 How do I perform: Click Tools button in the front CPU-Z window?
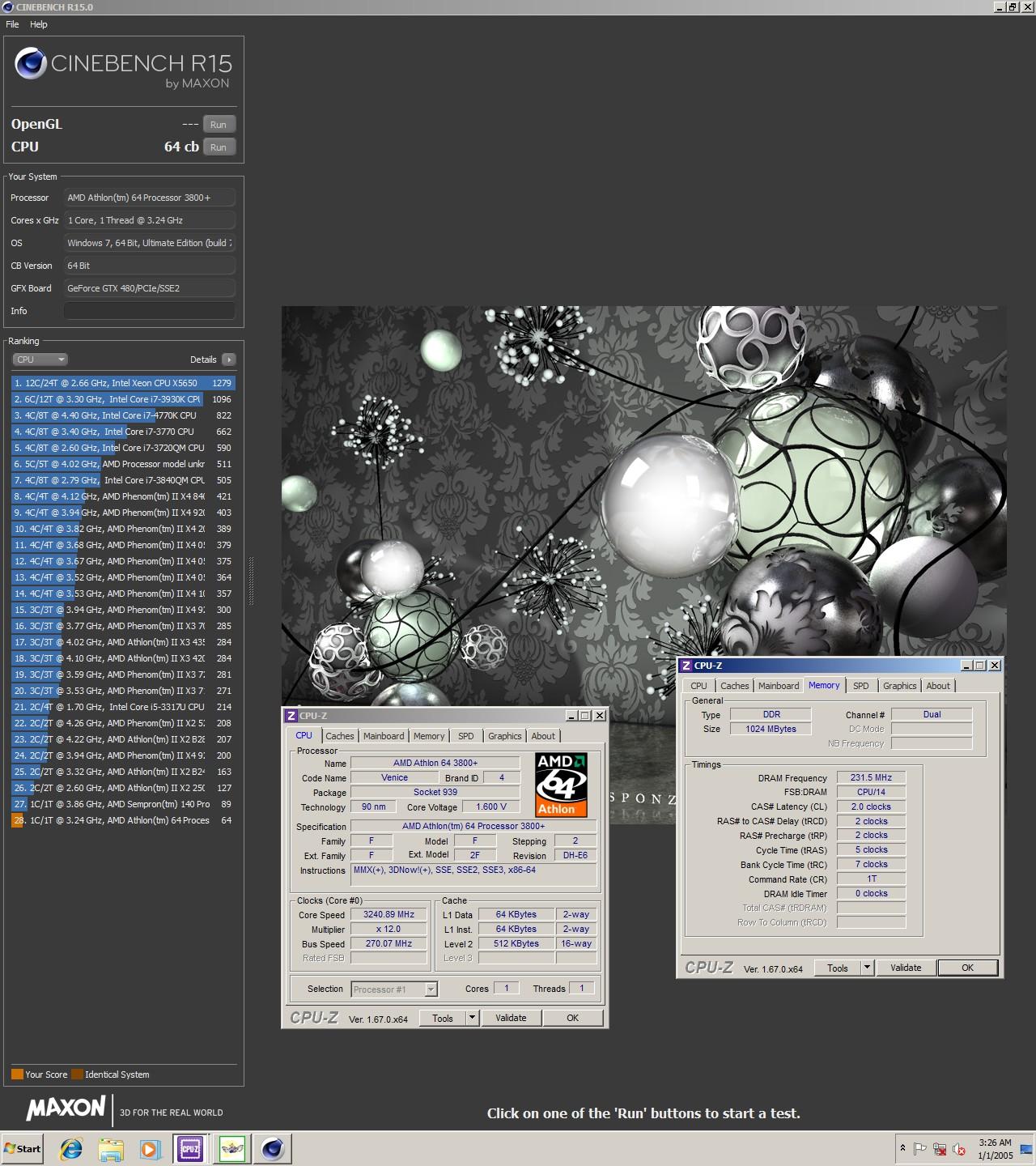(x=443, y=1019)
